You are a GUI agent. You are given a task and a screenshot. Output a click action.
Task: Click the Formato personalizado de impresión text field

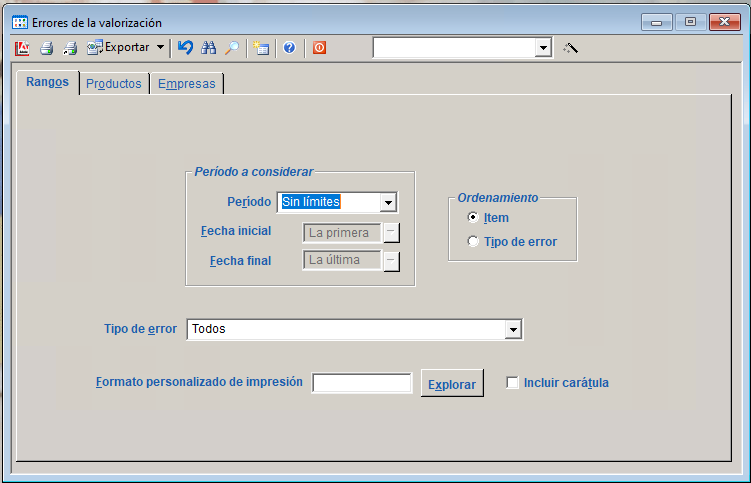[362, 383]
